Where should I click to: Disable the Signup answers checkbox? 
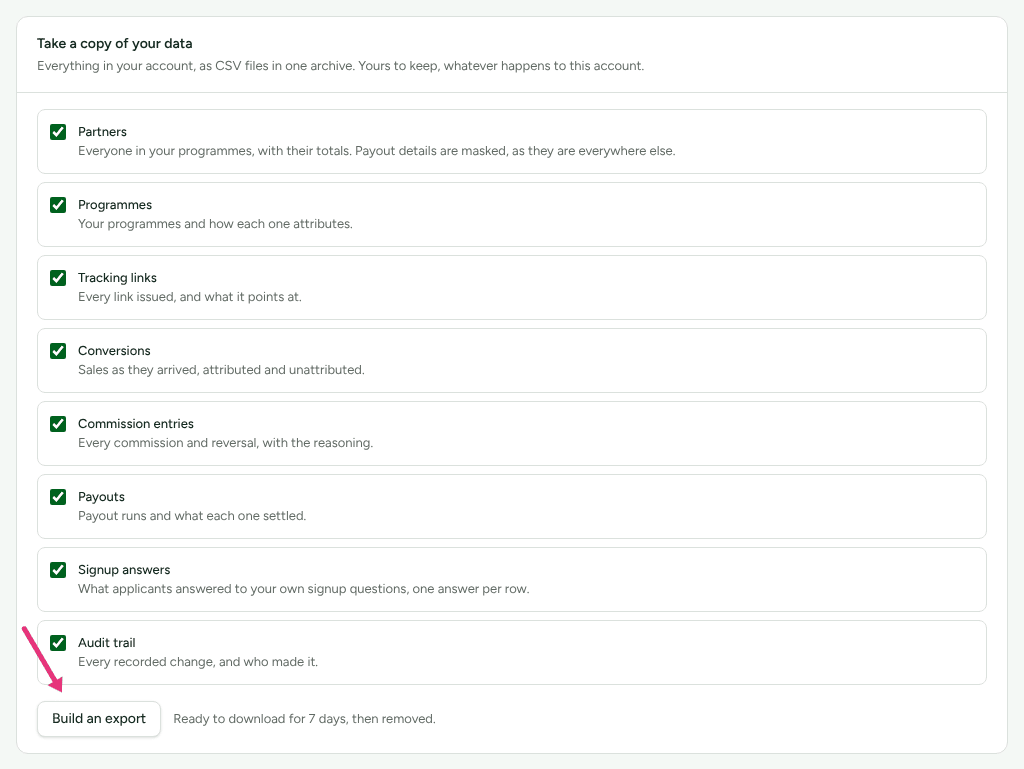pos(58,571)
